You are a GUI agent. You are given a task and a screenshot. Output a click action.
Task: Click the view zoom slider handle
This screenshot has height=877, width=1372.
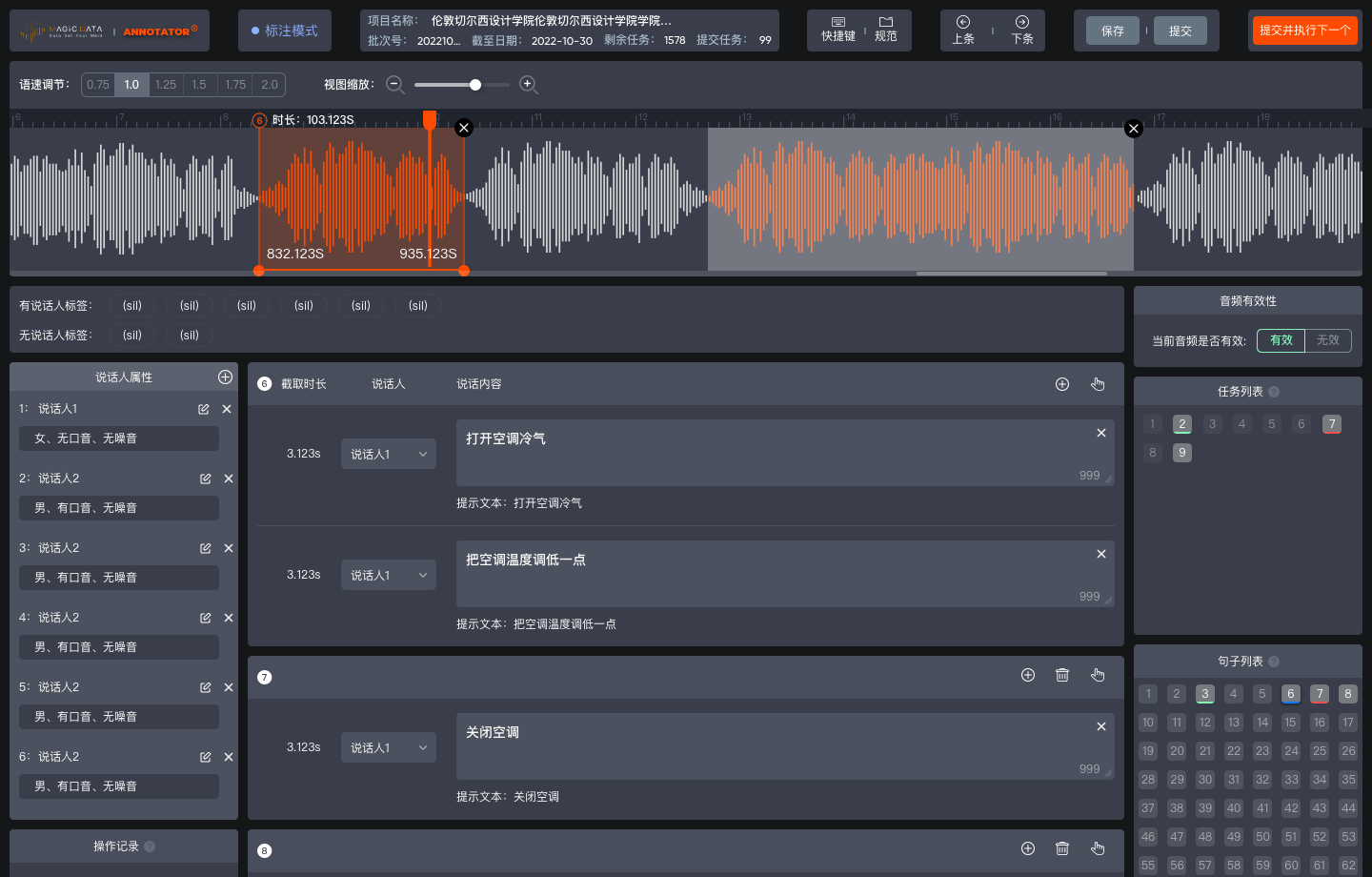point(475,85)
